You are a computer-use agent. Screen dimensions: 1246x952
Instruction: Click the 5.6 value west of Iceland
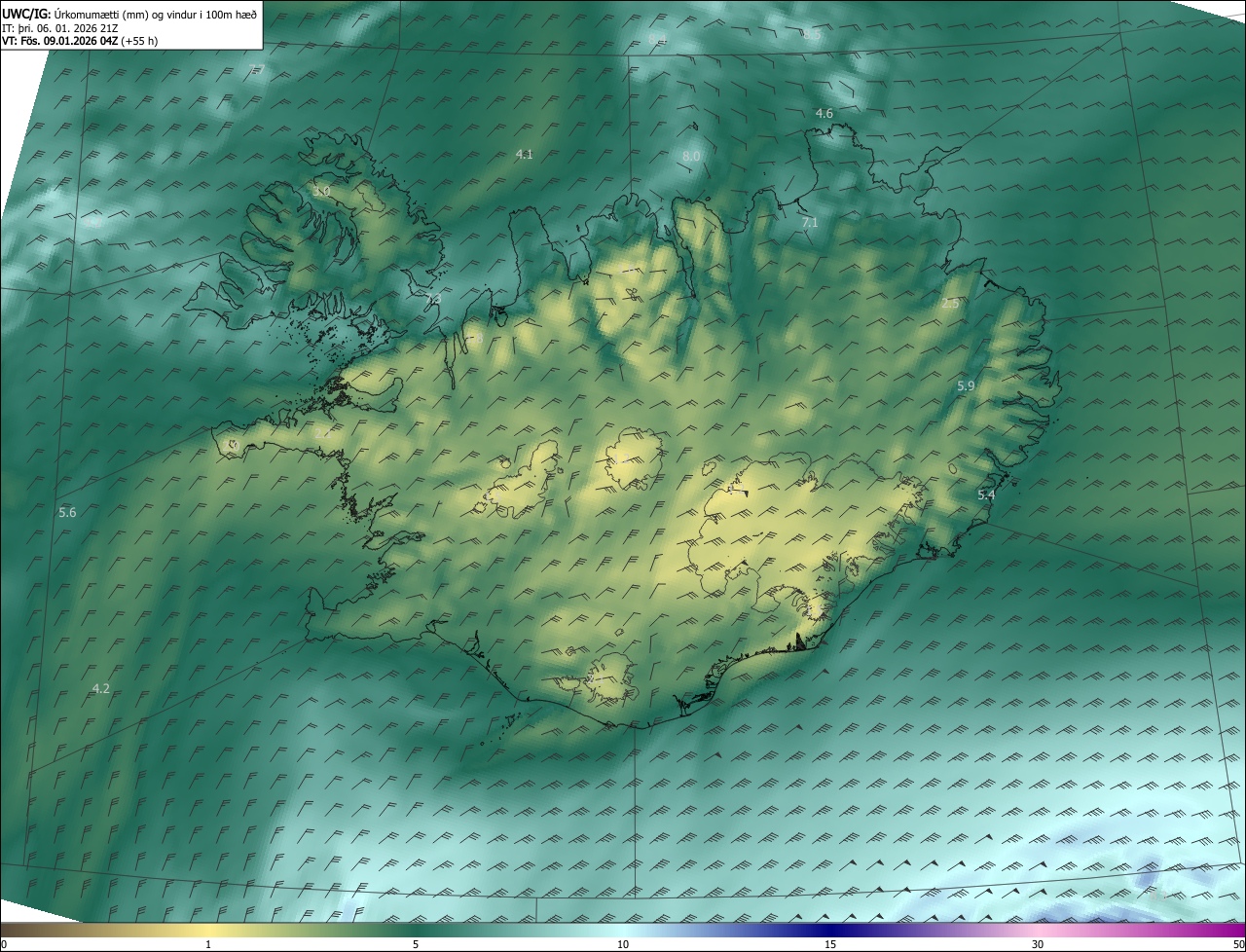click(x=67, y=512)
